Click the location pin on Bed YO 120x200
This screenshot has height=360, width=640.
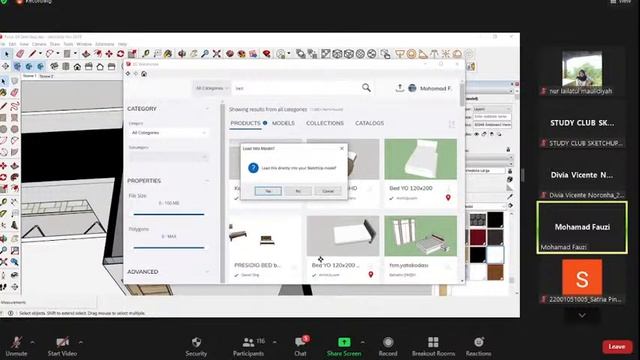448,198
